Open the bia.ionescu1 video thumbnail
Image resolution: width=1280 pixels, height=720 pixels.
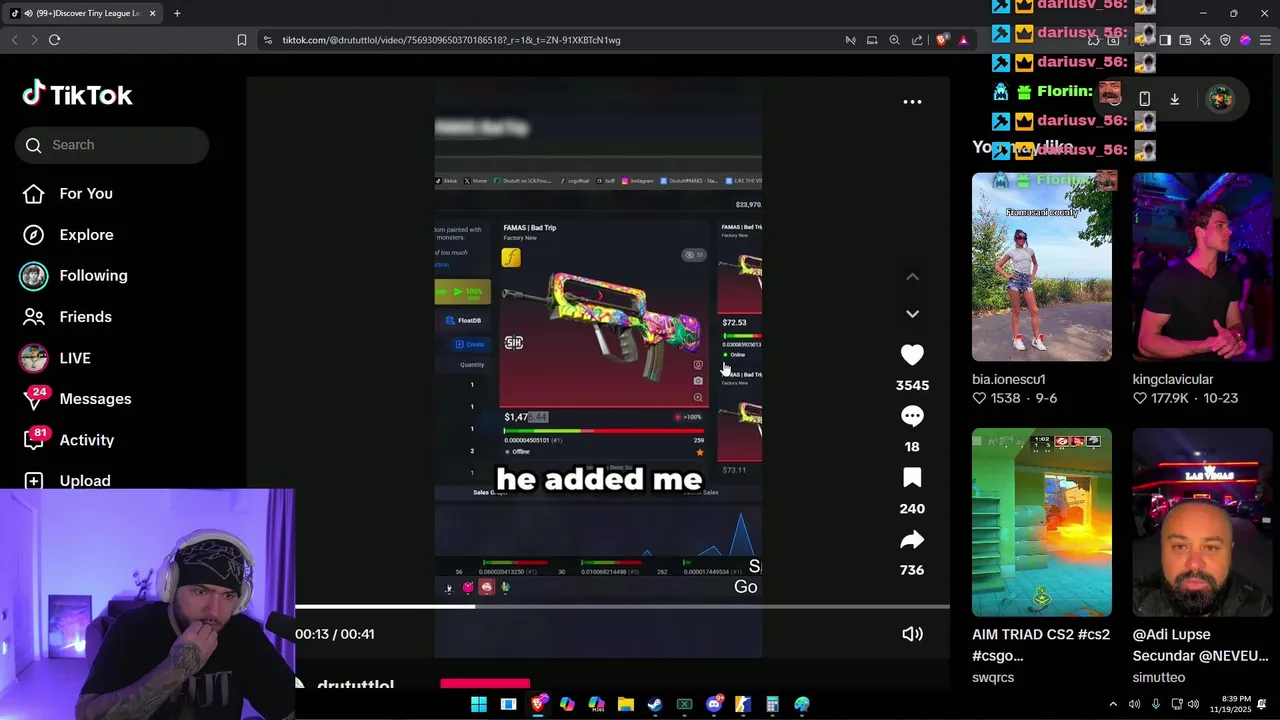[1042, 267]
